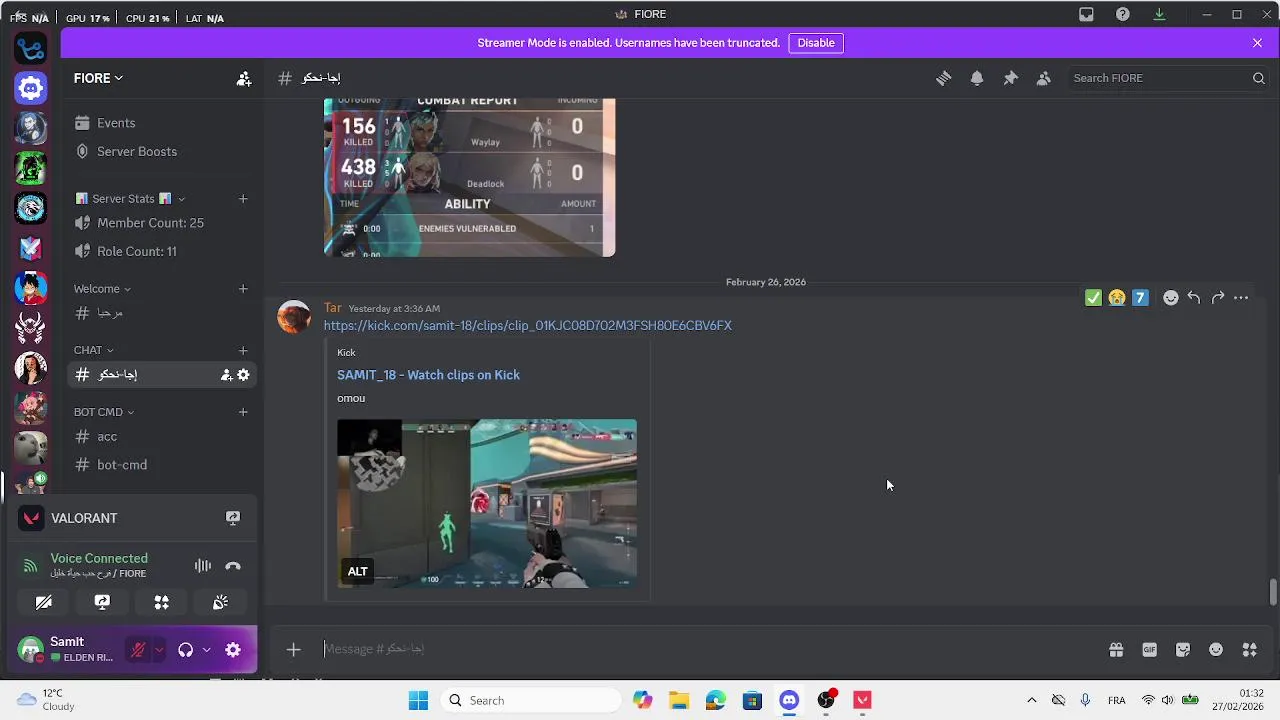Viewport: 1280px width, 720px height.
Task: Invite members icon next to FIORE header
Action: 243,78
